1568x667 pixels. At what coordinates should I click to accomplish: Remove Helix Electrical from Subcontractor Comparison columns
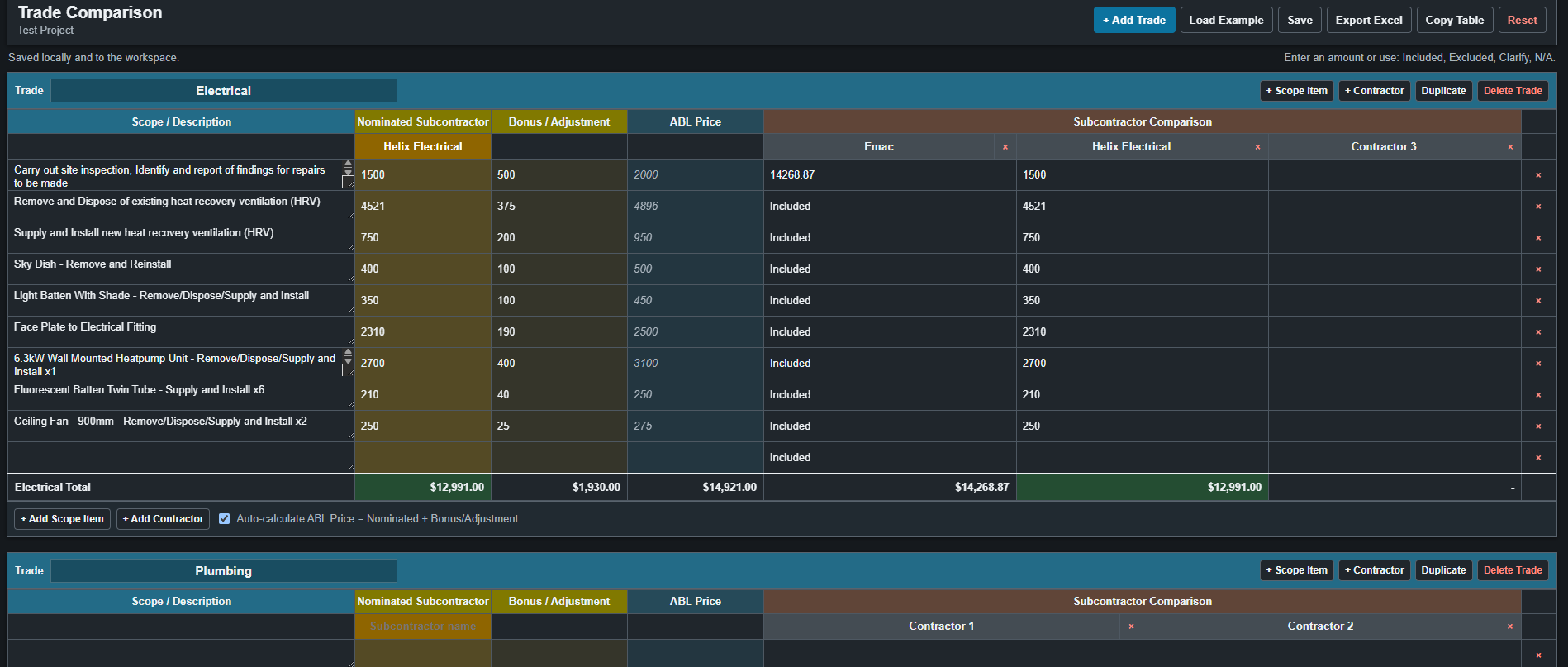[1258, 147]
